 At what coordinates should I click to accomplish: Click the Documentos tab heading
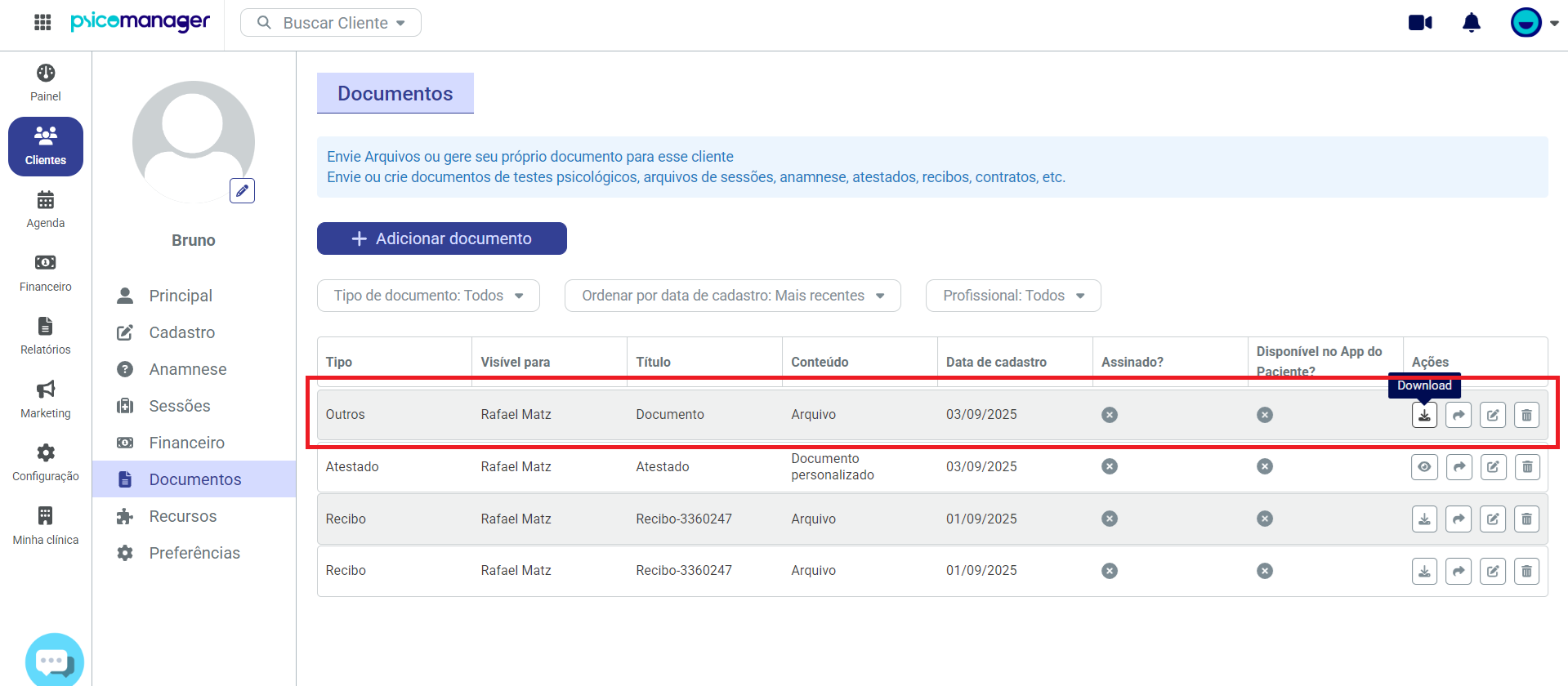point(395,93)
